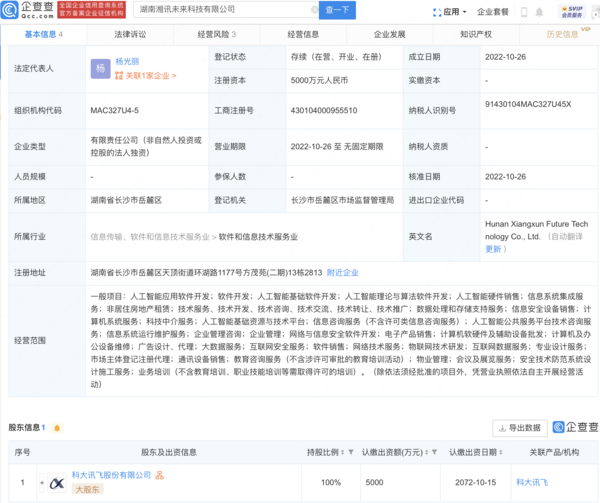
Task: Open the 经营信息 tab
Action: click(x=303, y=34)
